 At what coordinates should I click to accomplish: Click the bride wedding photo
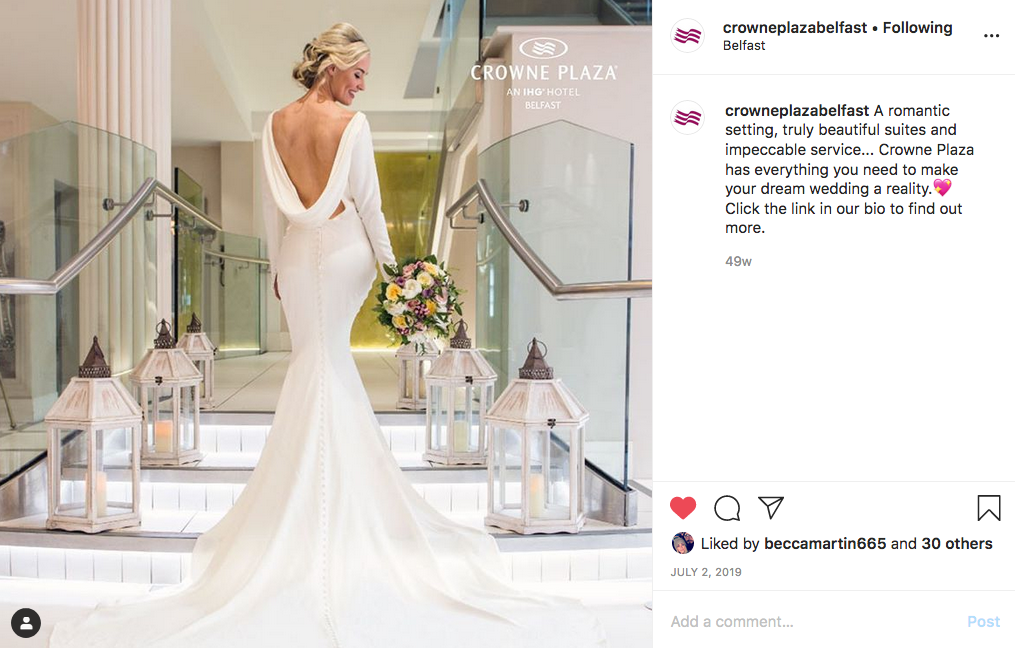[x=326, y=324]
